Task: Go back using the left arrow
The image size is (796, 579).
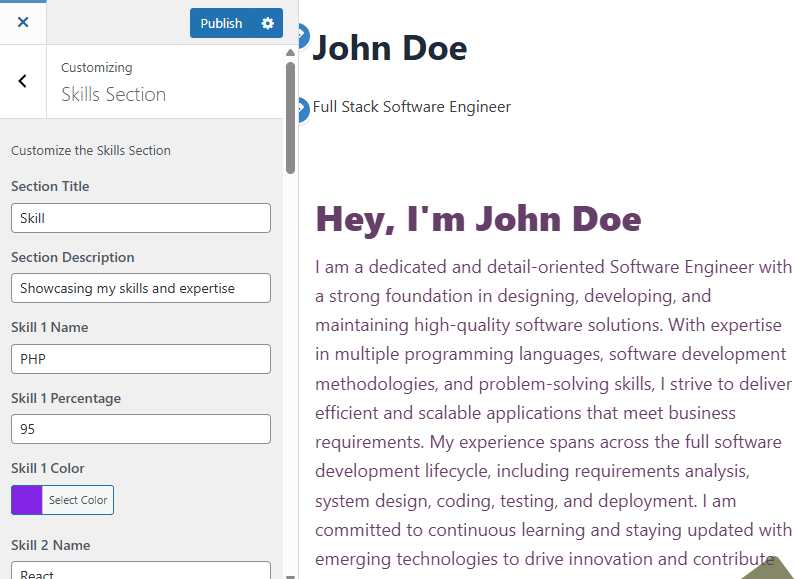Action: coord(23,81)
